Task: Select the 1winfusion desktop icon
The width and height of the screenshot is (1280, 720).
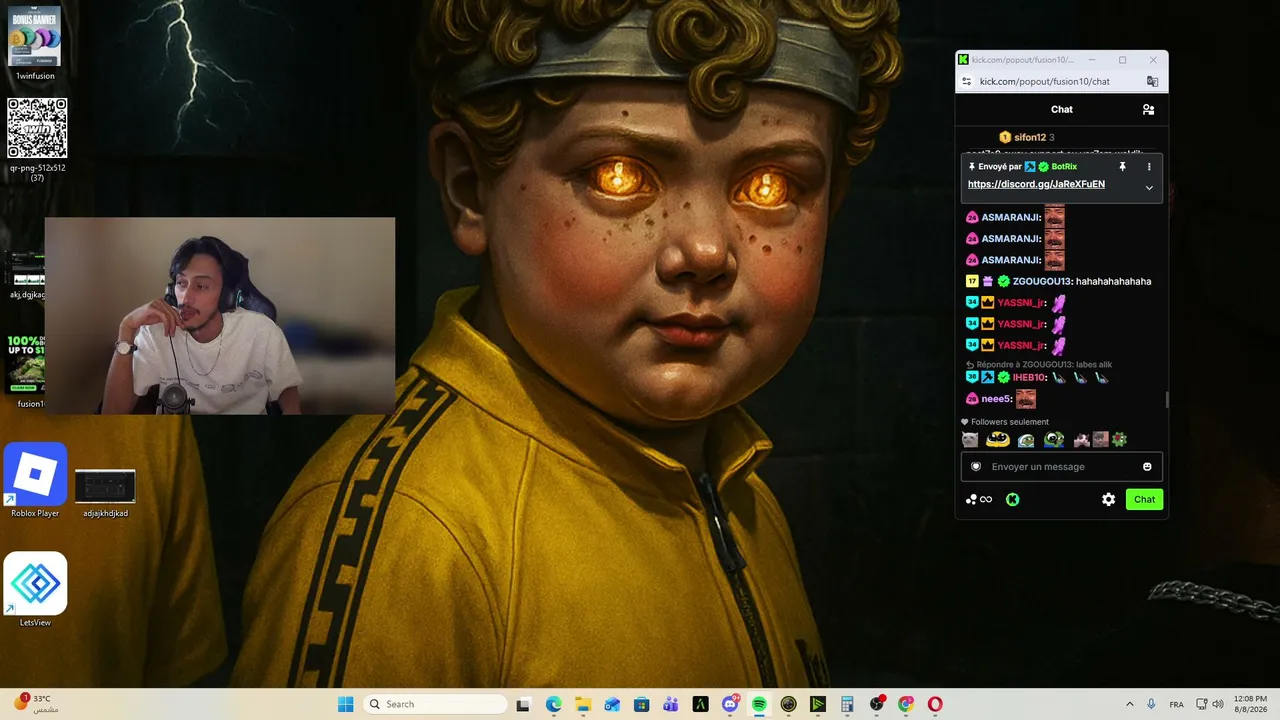Action: coord(35,43)
